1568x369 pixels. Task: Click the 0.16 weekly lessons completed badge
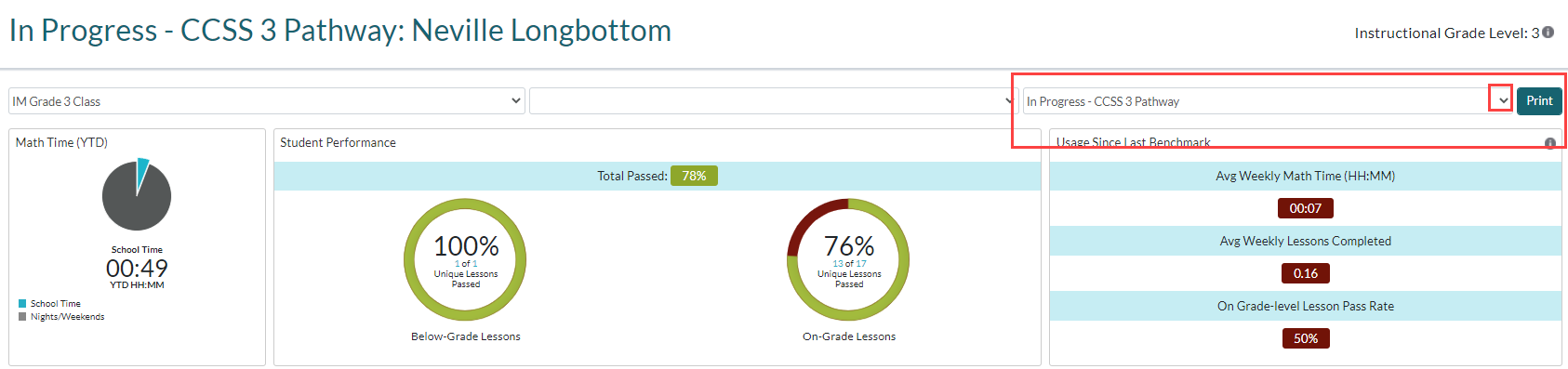point(1306,273)
